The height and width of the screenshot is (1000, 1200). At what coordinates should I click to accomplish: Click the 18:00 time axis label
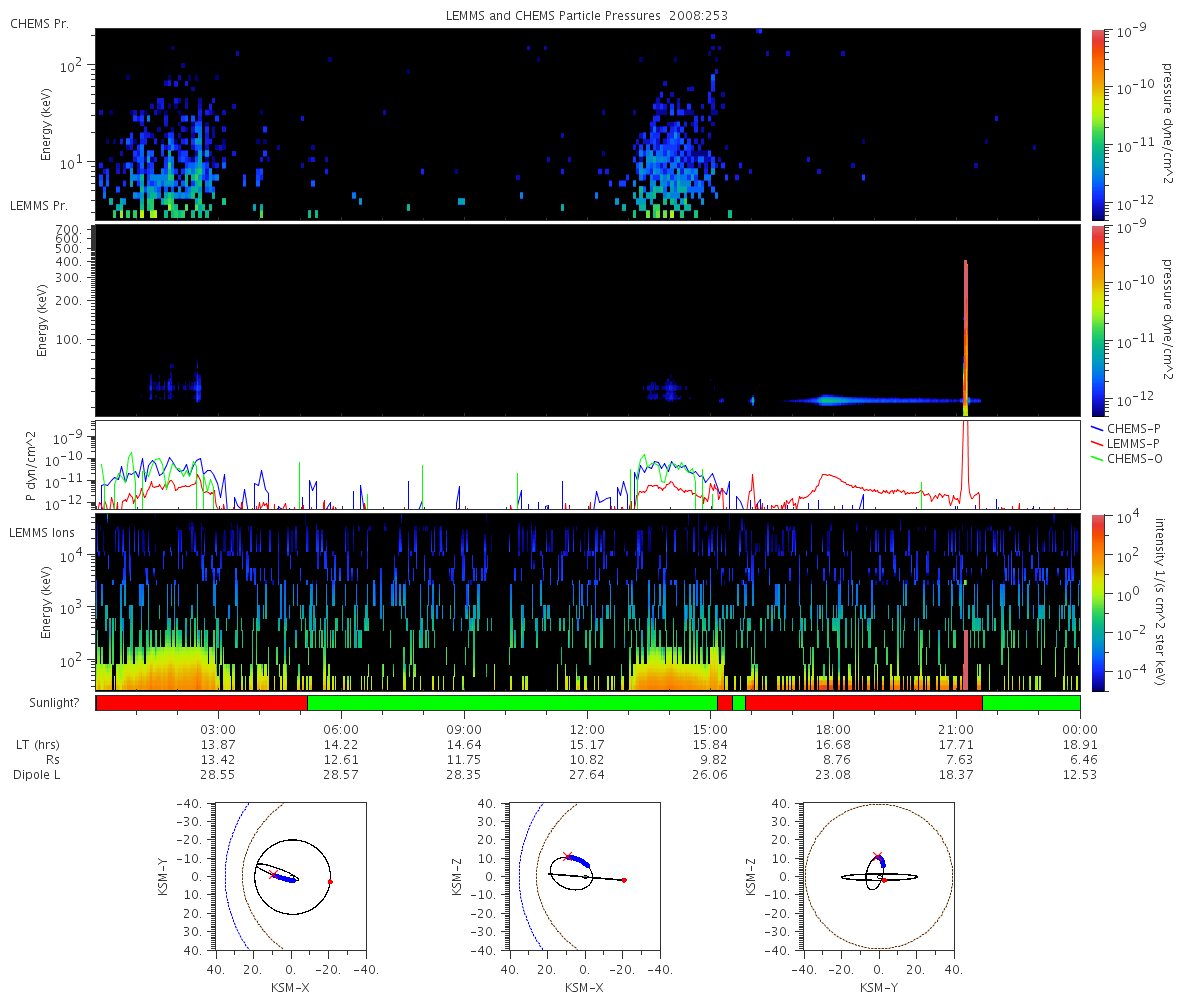833,729
